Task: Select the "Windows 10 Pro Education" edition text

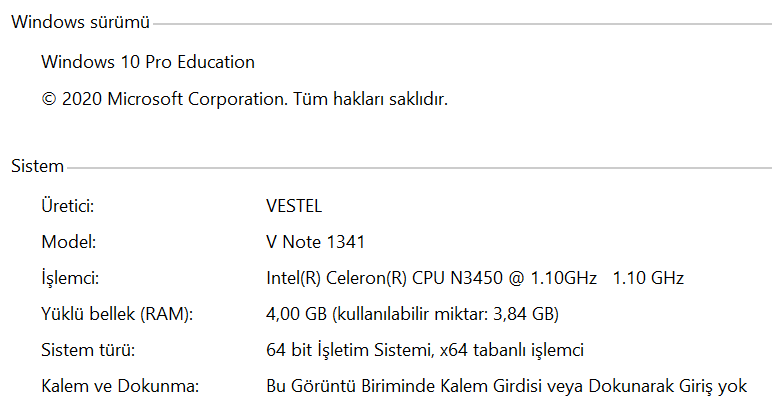Action: pyautogui.click(x=148, y=62)
